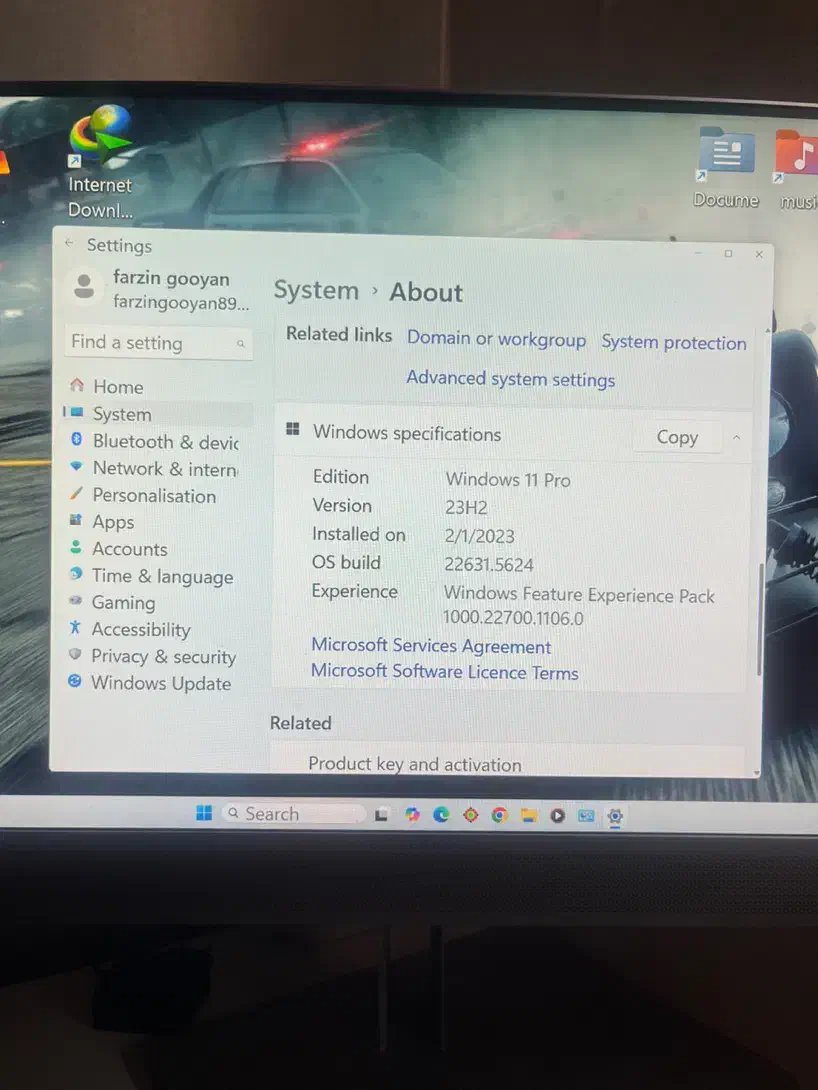Open the music folder desktop shortcut
Image resolution: width=818 pixels, height=1090 pixels.
[796, 170]
